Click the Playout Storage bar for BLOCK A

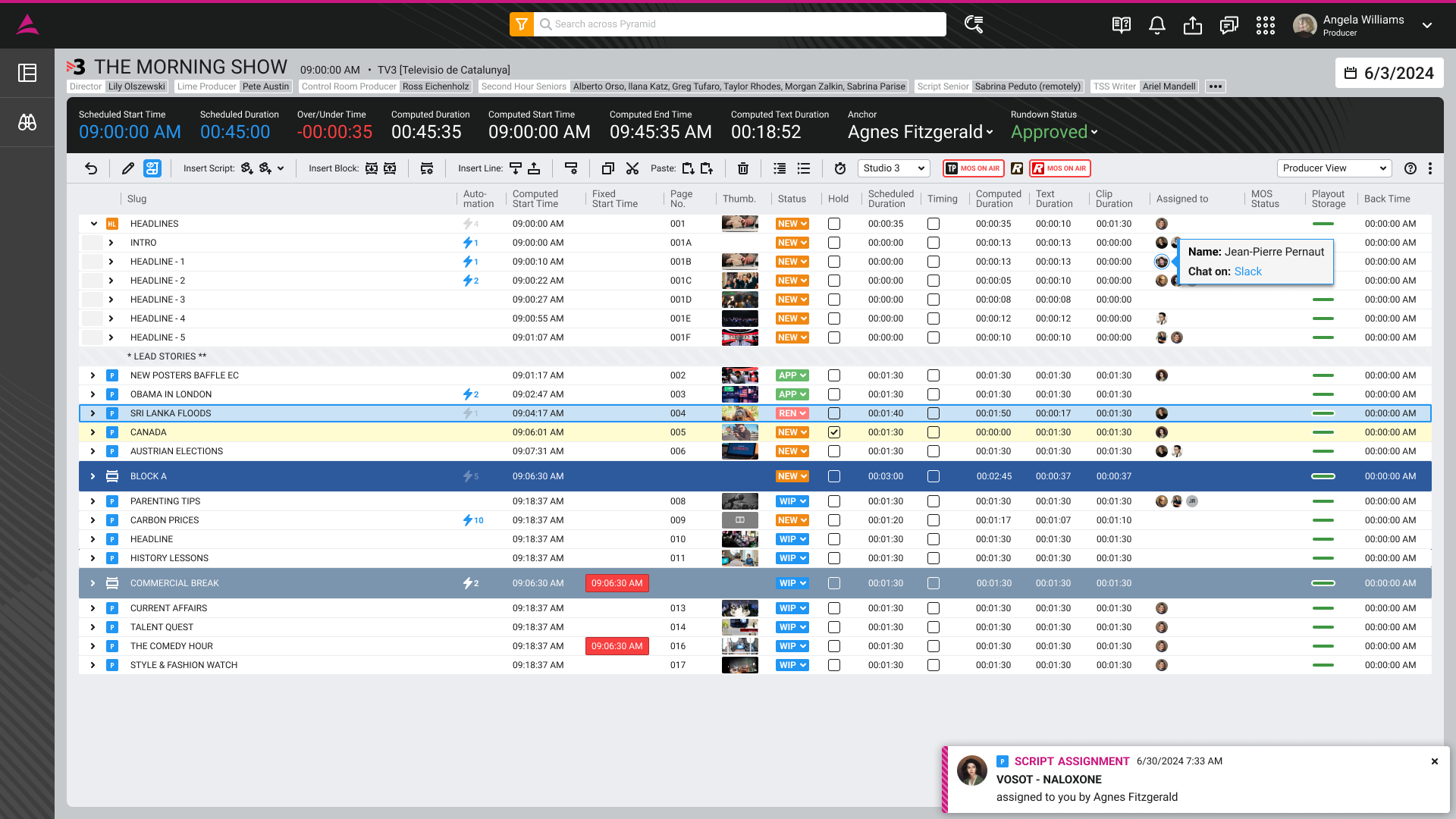point(1323,476)
